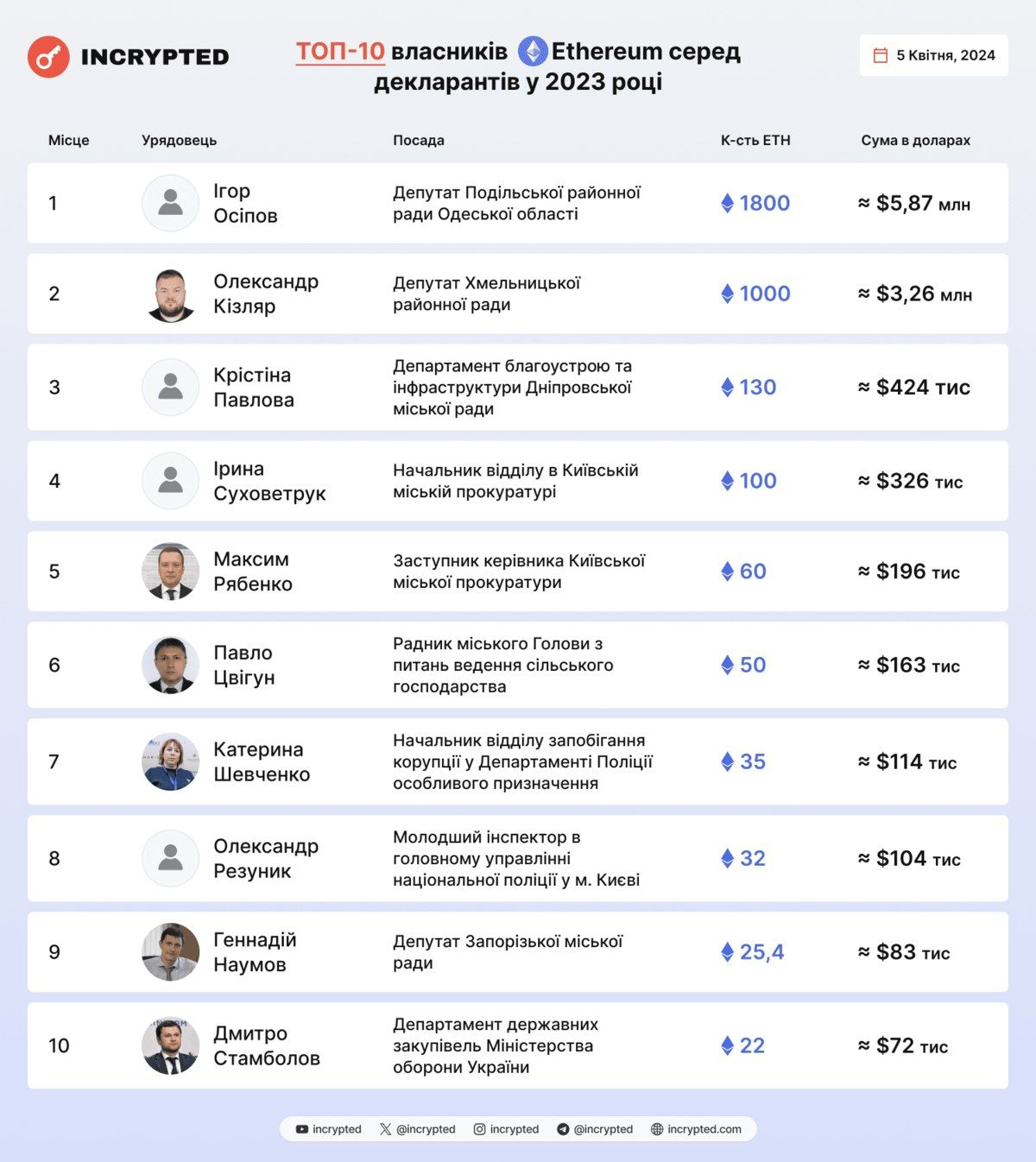Click the globe website icon in footer

[x=657, y=1129]
